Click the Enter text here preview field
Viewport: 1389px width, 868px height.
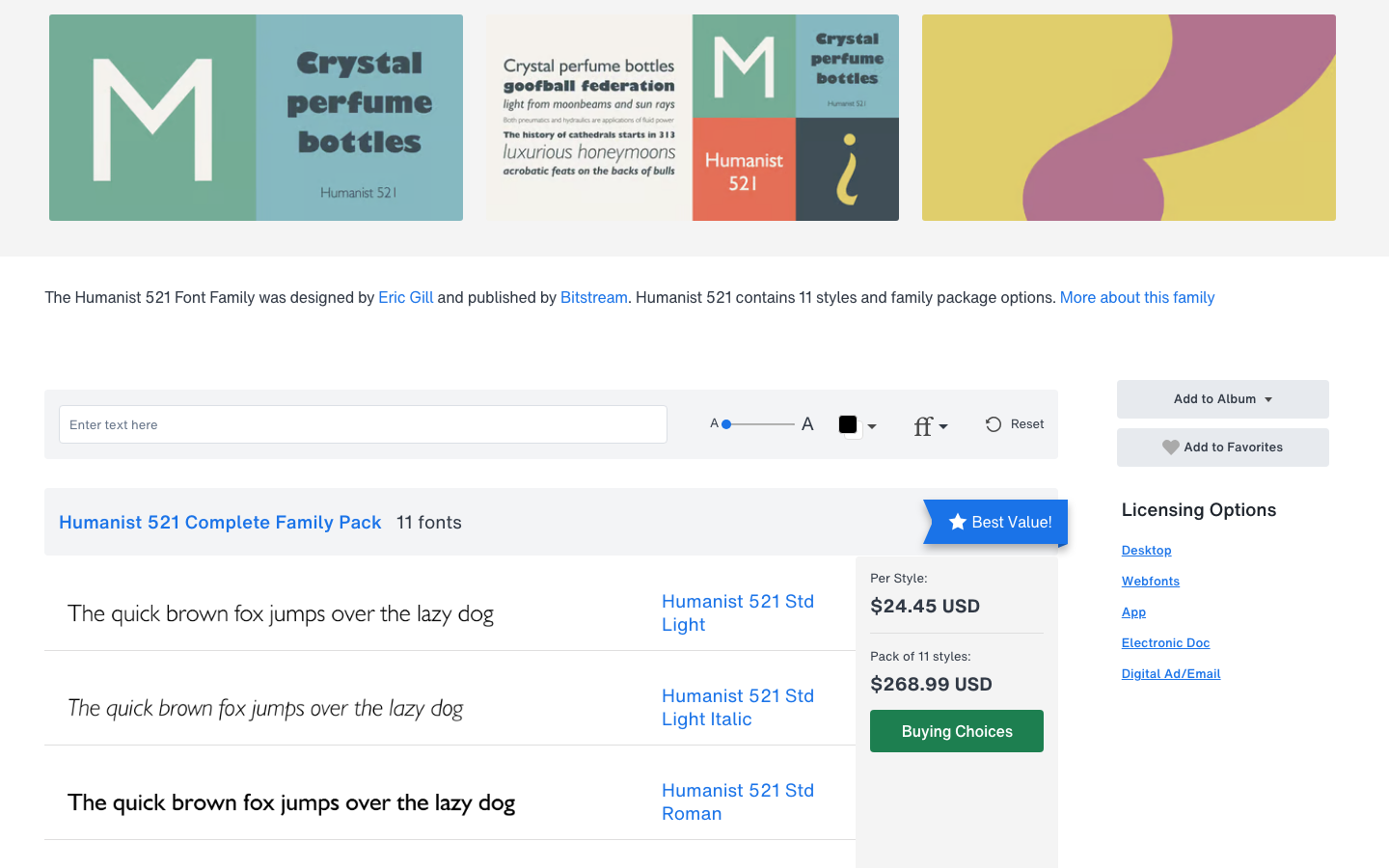tap(363, 423)
